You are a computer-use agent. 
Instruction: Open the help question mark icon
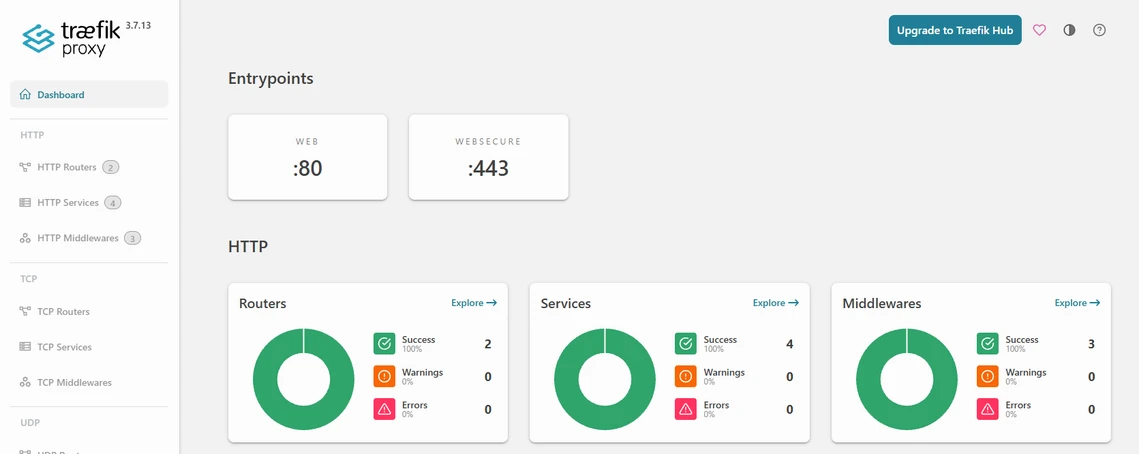[1100, 31]
